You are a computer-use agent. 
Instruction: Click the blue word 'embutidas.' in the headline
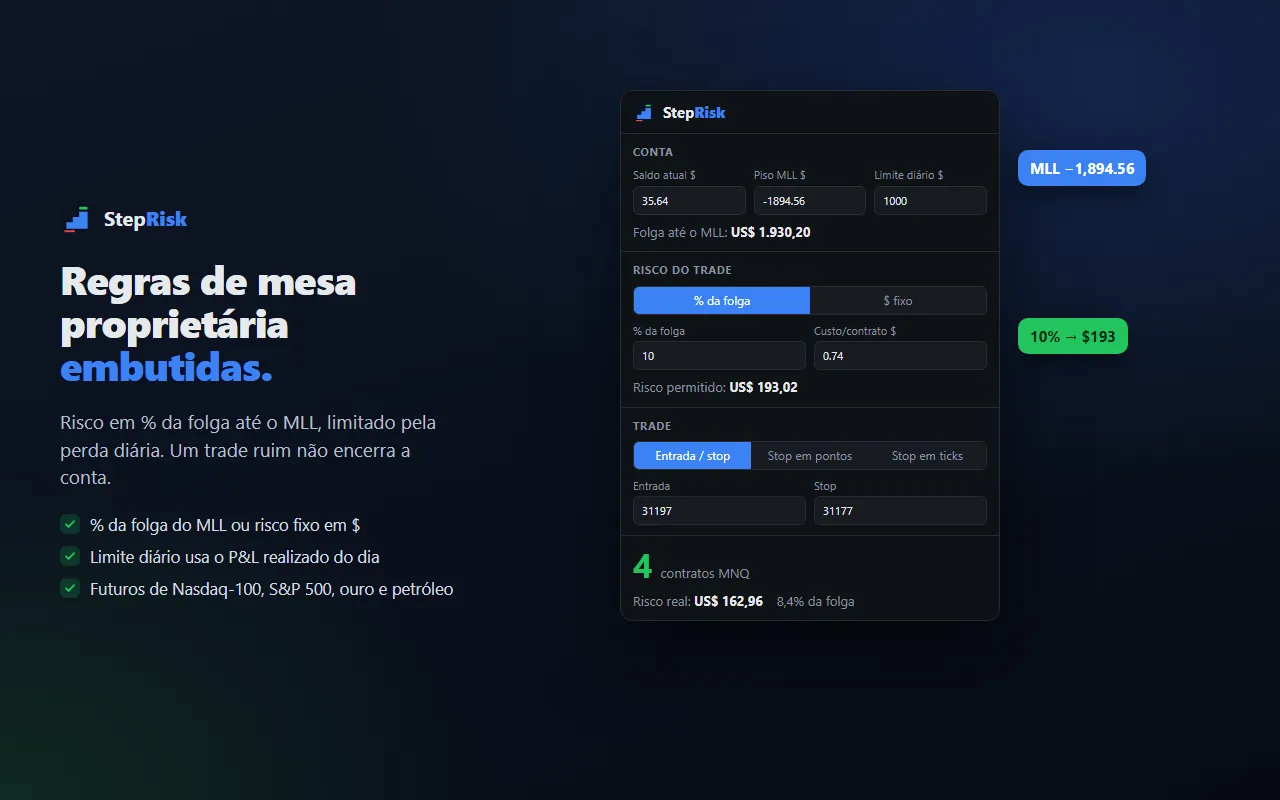(x=166, y=369)
